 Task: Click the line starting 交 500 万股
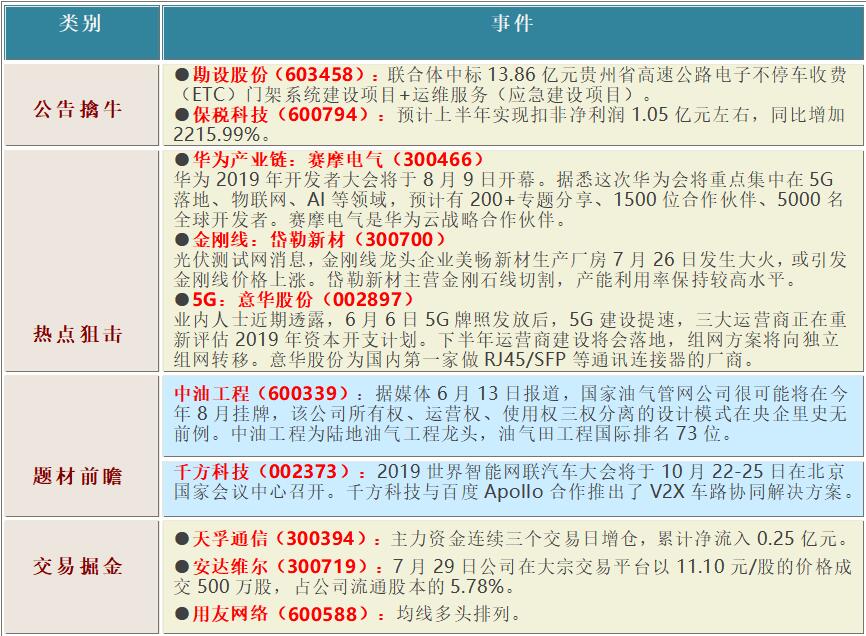point(344,586)
